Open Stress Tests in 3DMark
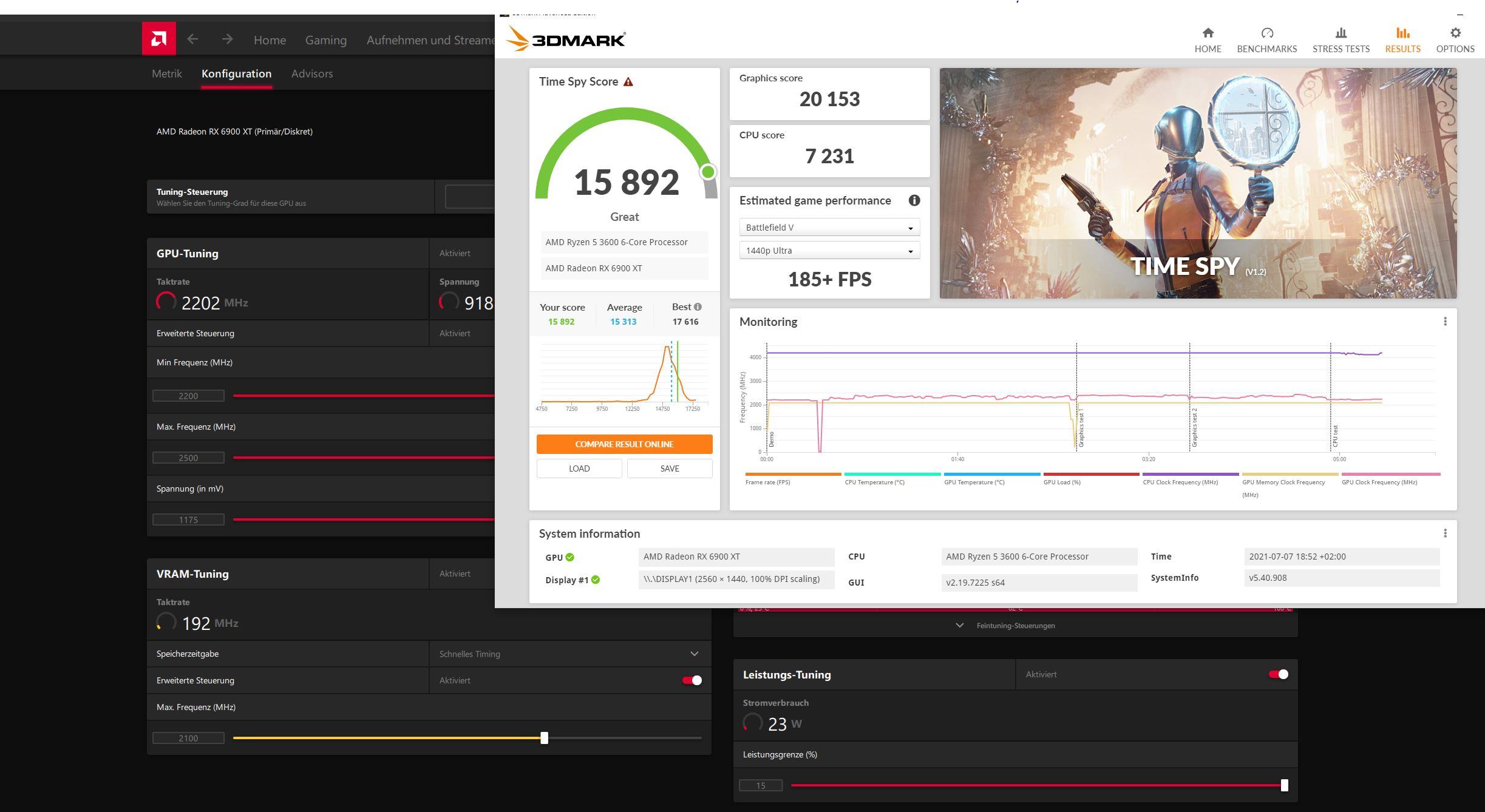Image resolution: width=1485 pixels, height=812 pixels. tap(1341, 40)
